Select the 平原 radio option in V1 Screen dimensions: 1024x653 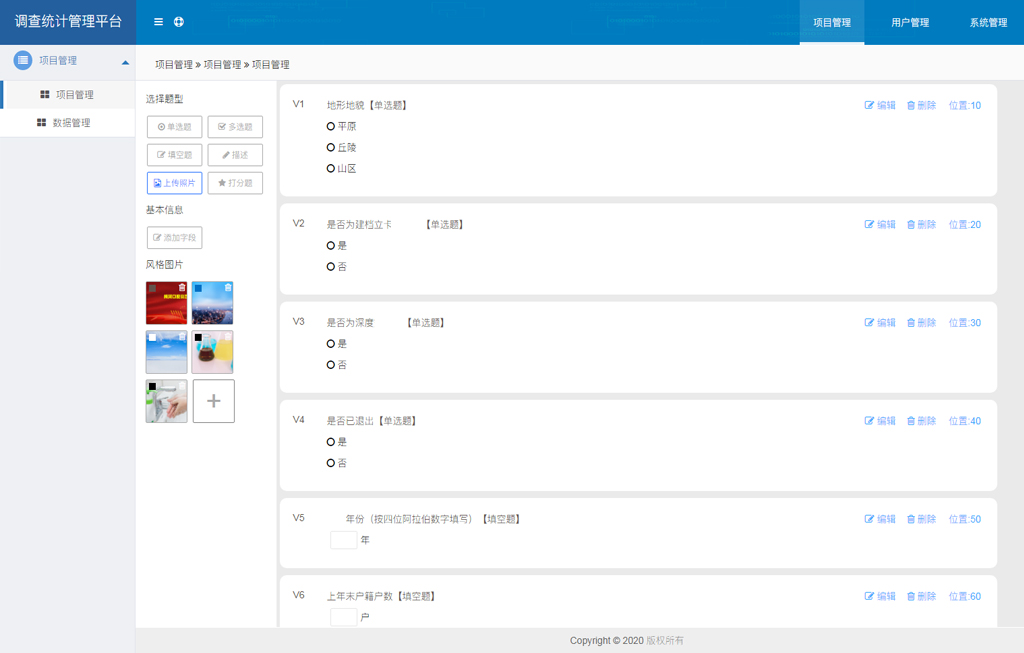coord(331,127)
